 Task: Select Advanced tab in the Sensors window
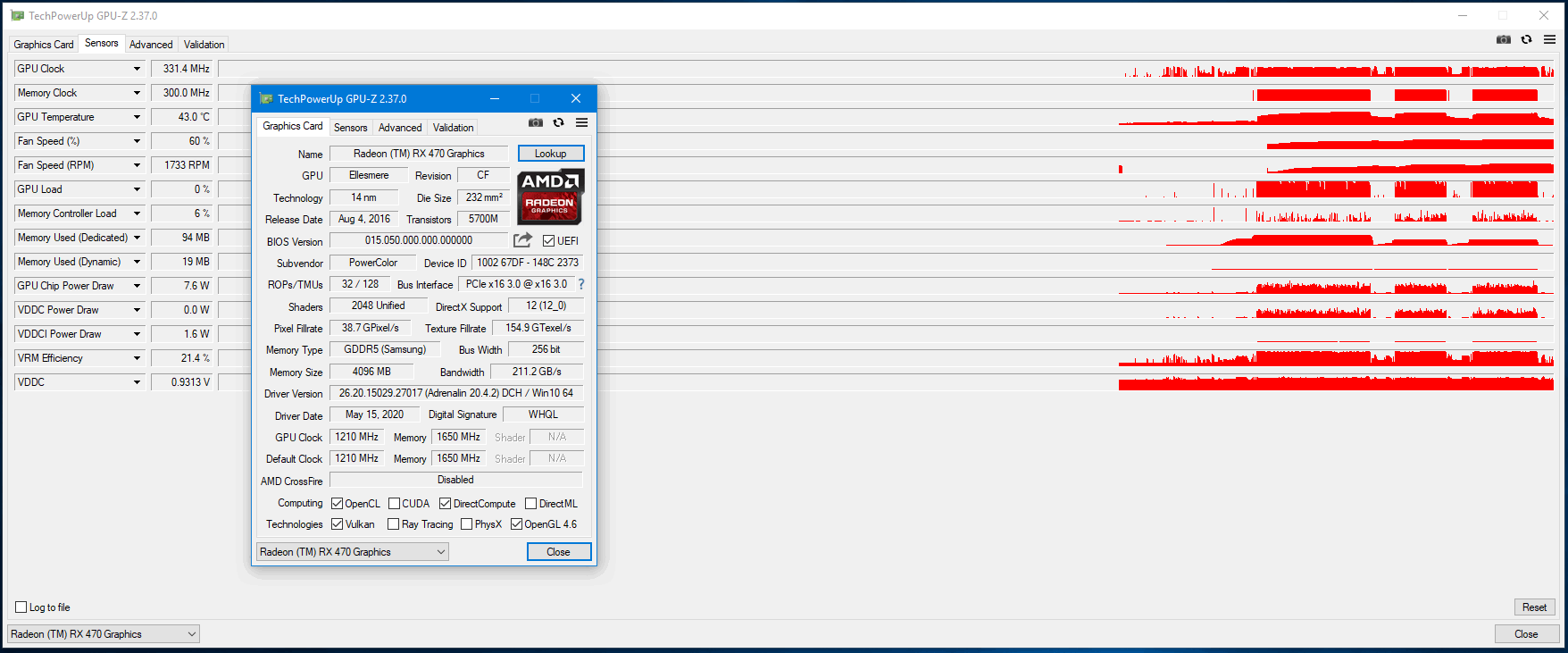click(151, 45)
